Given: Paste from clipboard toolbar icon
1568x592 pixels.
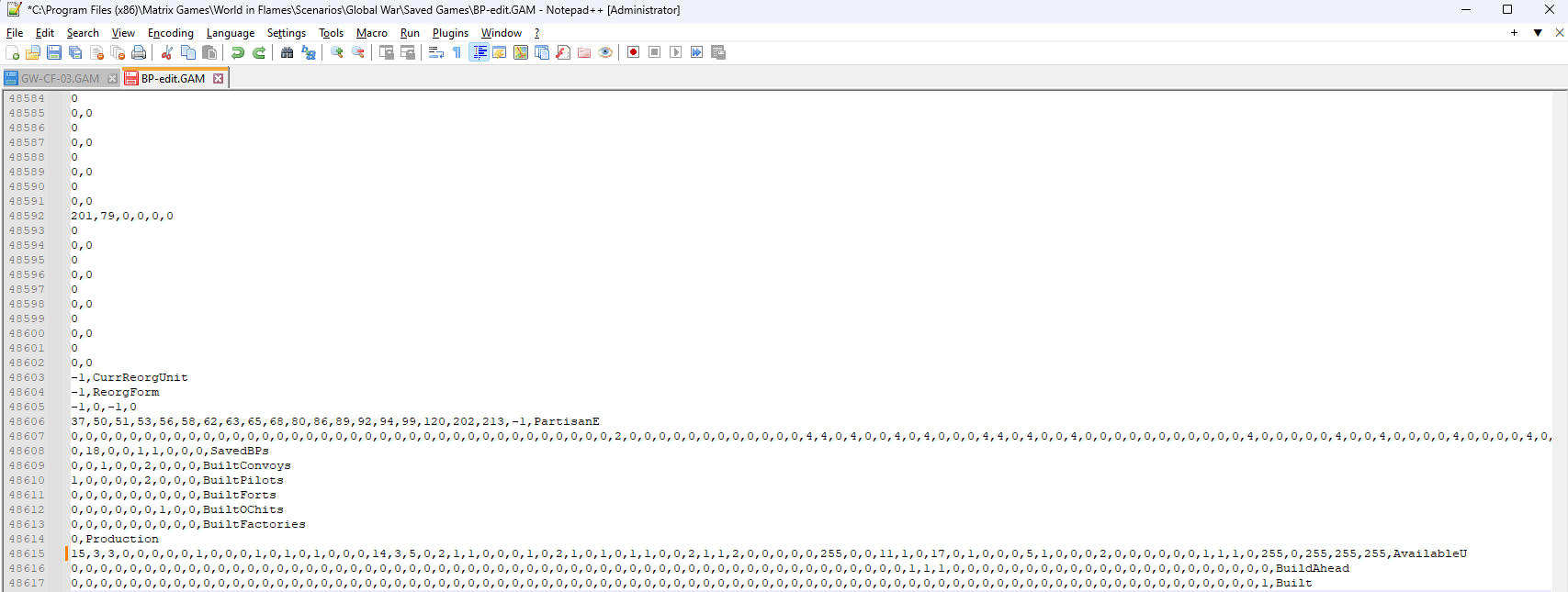Looking at the screenshot, I should pos(209,52).
